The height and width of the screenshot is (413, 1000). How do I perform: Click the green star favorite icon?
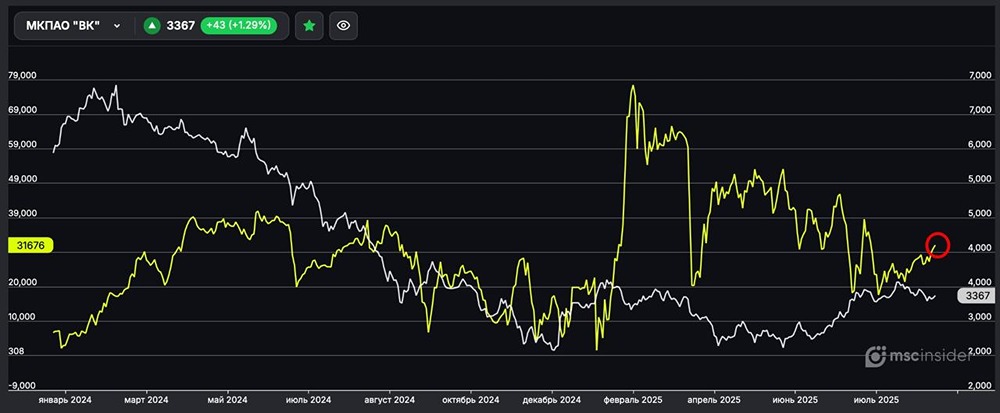coord(310,26)
